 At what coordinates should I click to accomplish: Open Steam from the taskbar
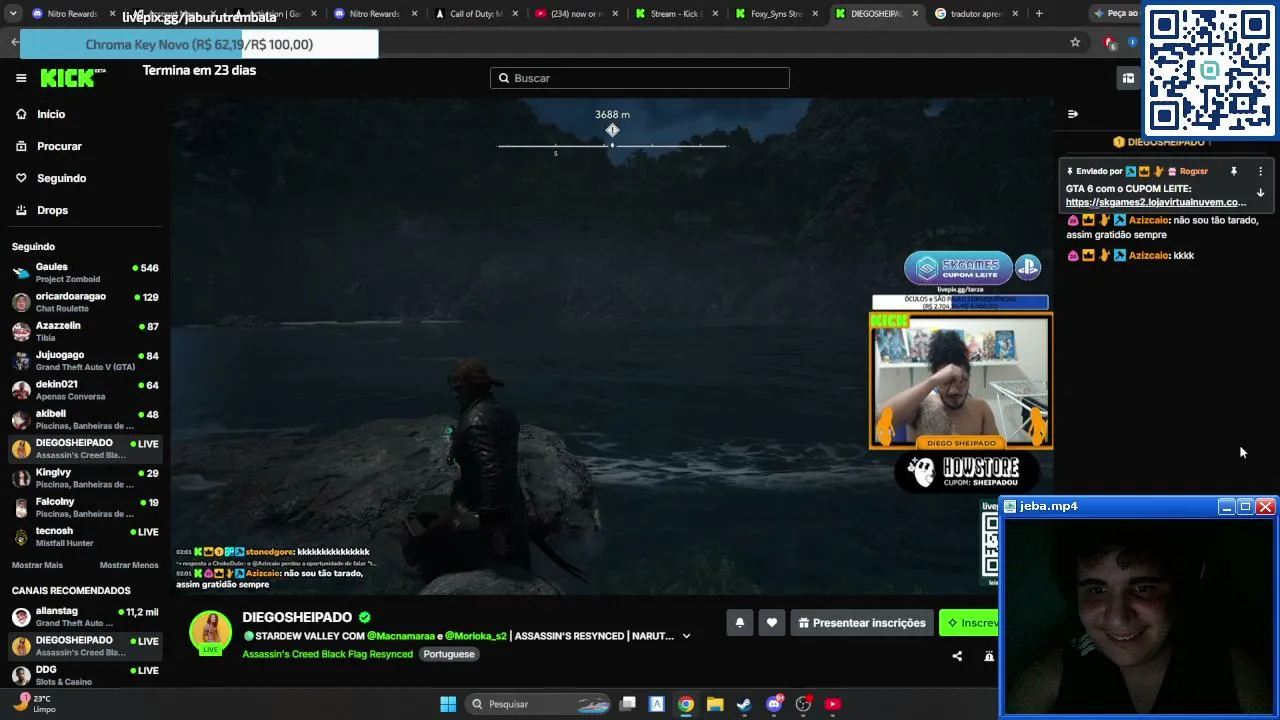(x=744, y=704)
